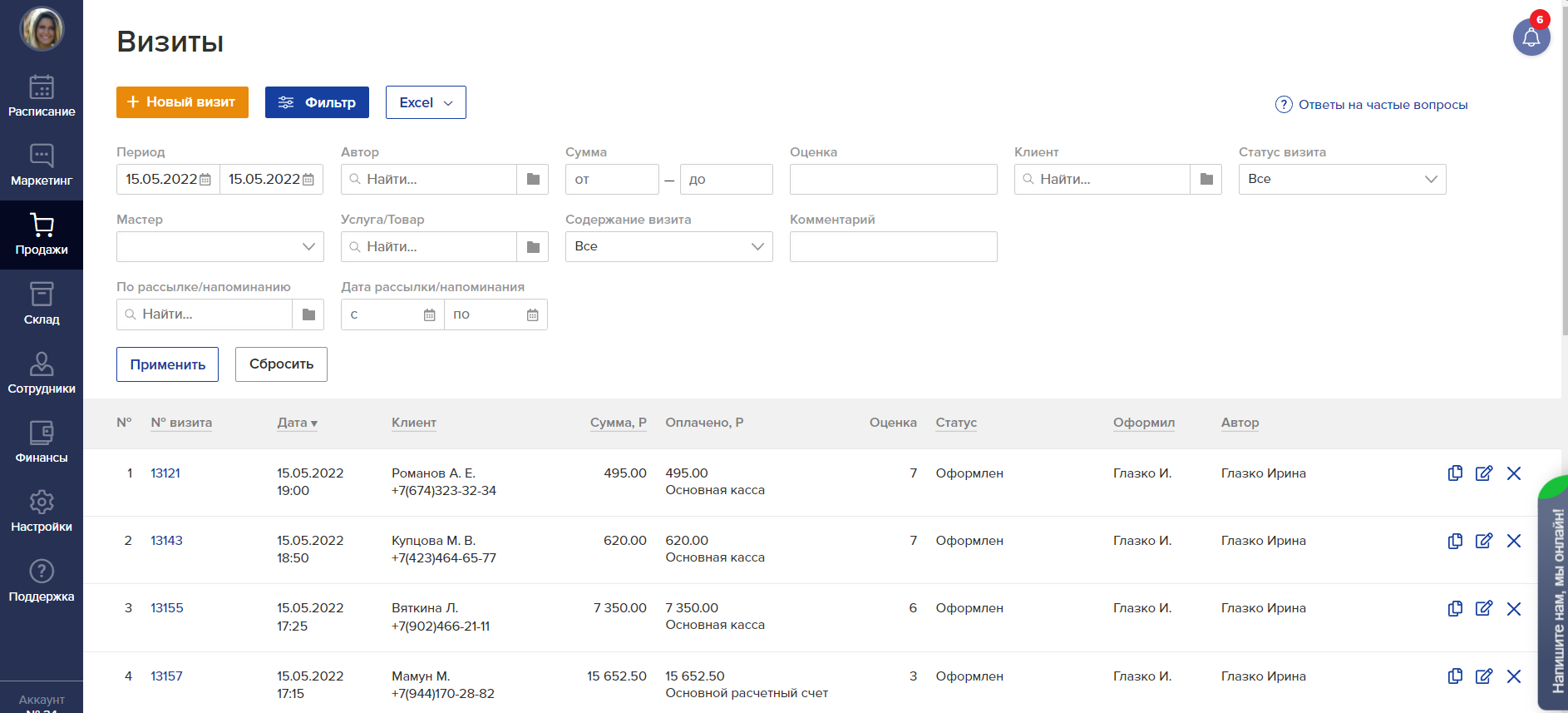Copy visit 13121 using duplicate icon
The height and width of the screenshot is (713, 1568).
pyautogui.click(x=1455, y=473)
